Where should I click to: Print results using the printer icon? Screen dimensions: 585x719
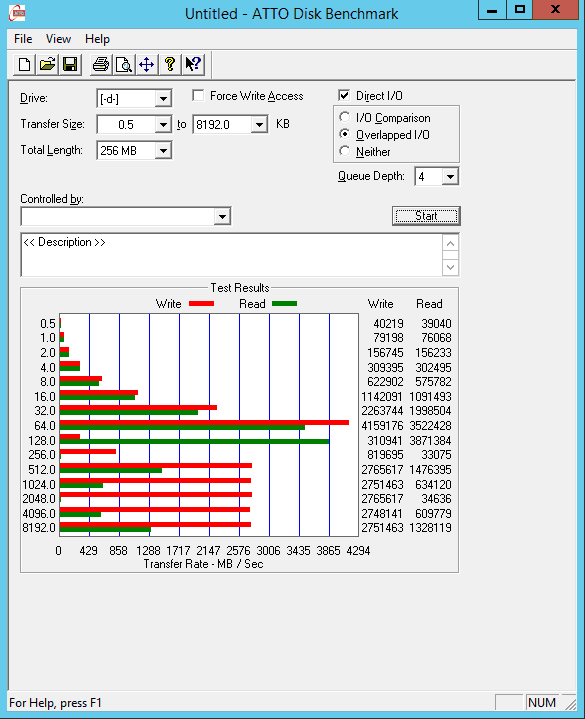click(x=101, y=64)
